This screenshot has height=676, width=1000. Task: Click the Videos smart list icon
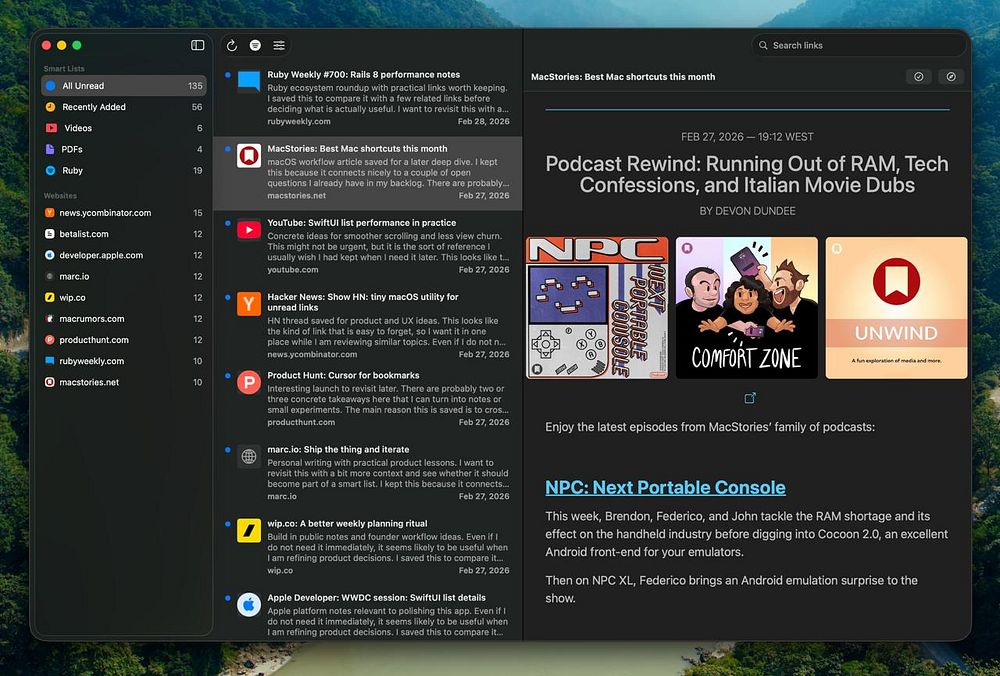coord(51,128)
